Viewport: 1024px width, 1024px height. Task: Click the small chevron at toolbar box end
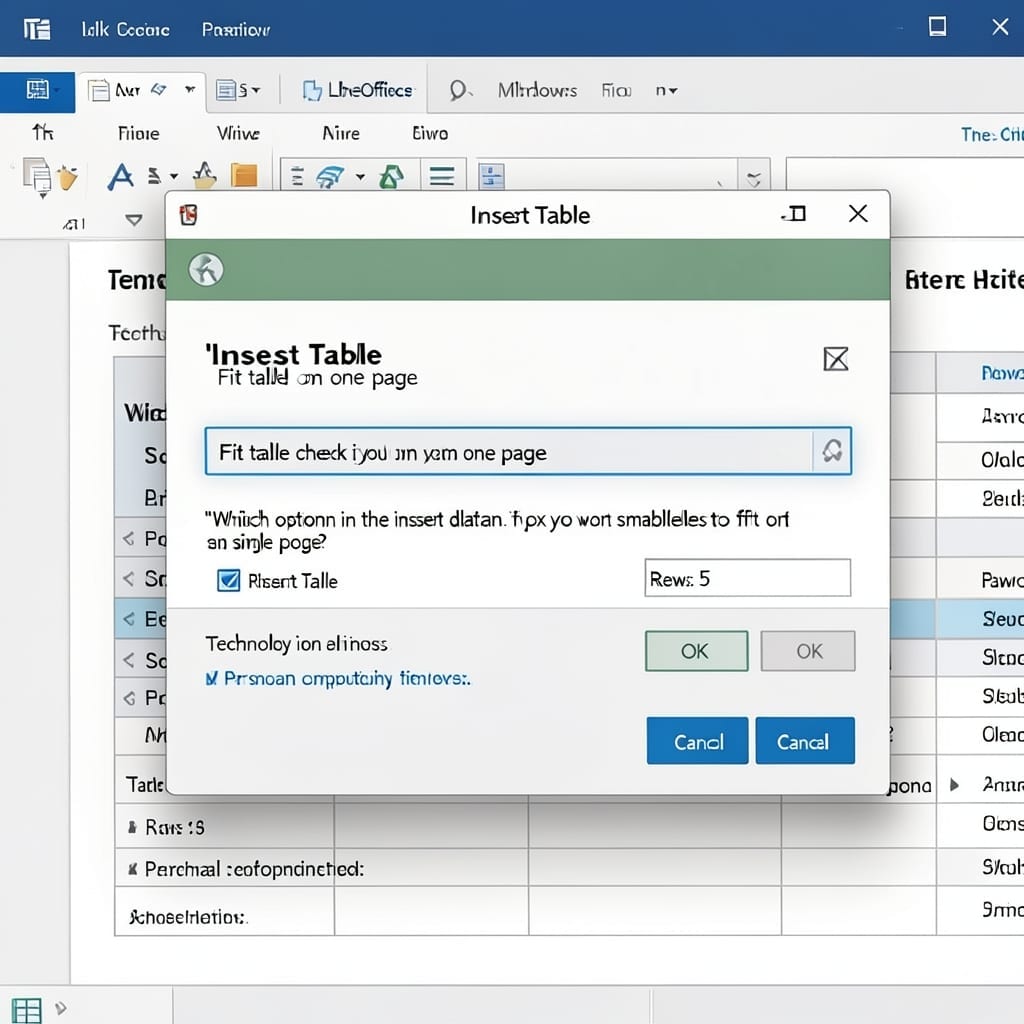pyautogui.click(x=754, y=179)
